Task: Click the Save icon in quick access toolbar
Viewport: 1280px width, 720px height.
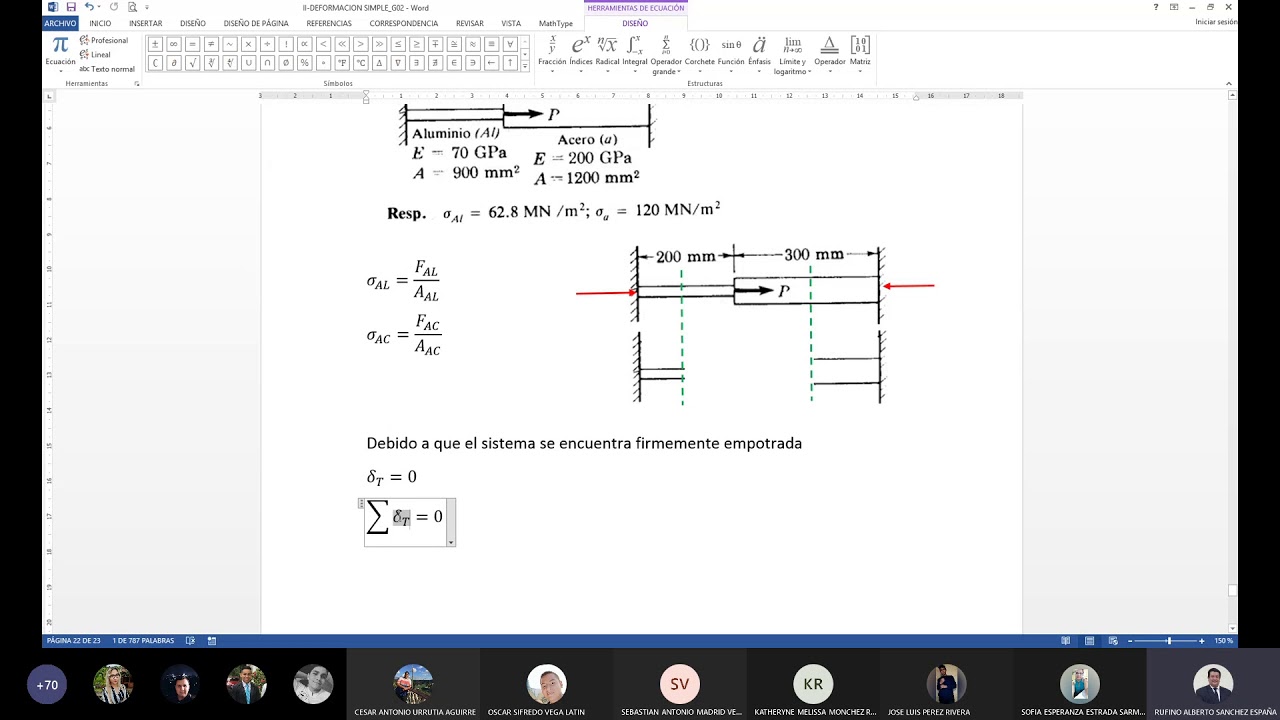Action: click(71, 7)
